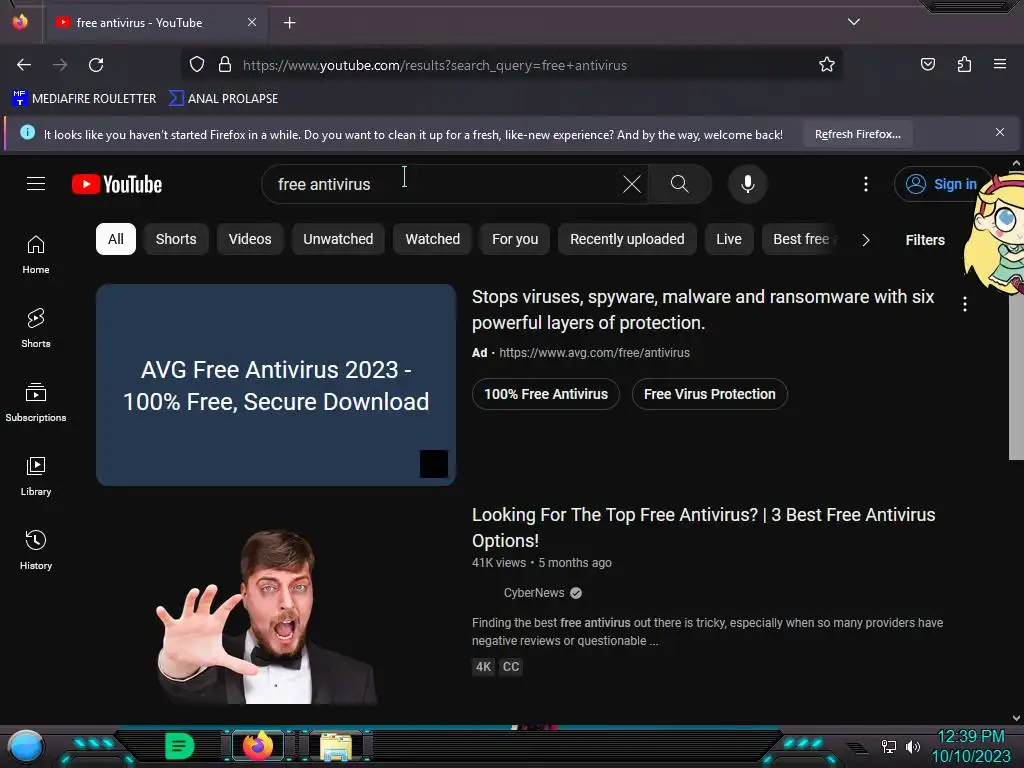Run search with the magnifying glass button
This screenshot has height=768, width=1024.
tap(680, 184)
